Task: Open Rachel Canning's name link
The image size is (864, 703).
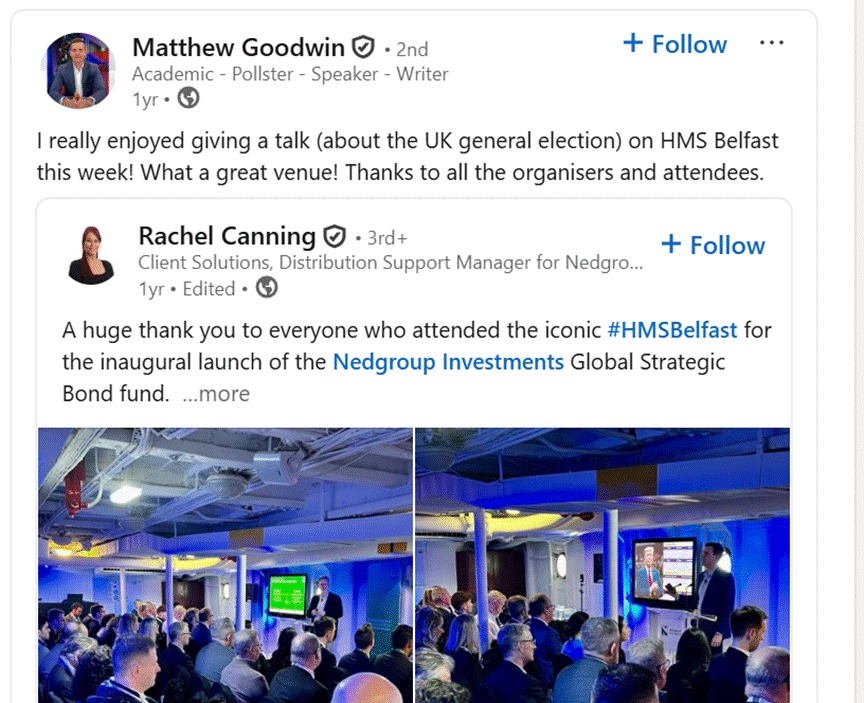Action: pos(227,236)
